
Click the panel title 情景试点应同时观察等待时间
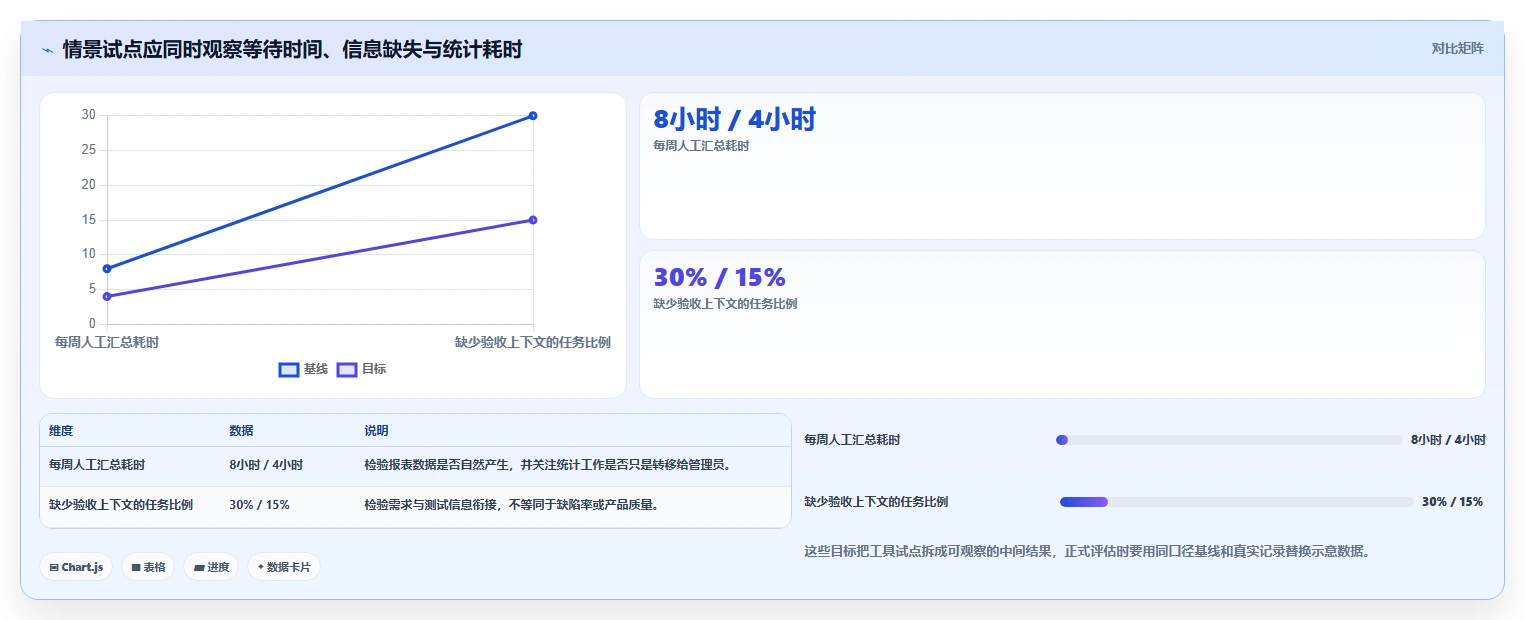pos(292,49)
